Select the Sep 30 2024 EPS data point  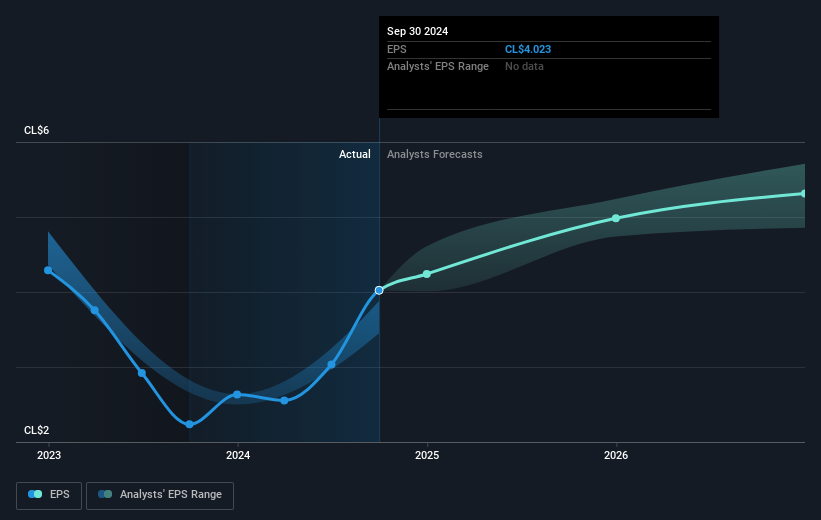(x=379, y=290)
